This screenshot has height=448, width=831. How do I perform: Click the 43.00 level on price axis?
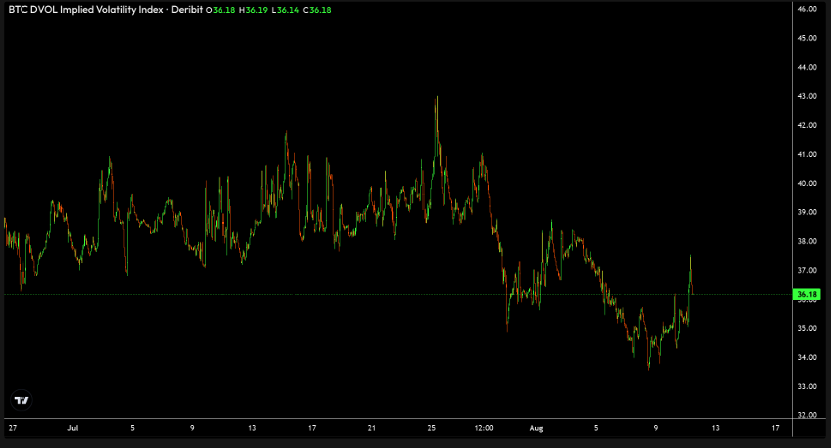pyautogui.click(x=806, y=96)
